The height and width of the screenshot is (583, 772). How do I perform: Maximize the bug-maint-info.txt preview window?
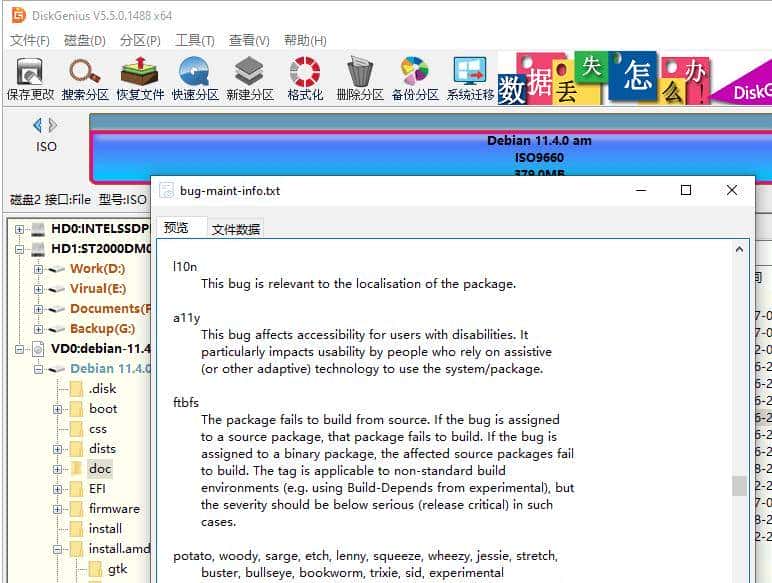coord(686,190)
